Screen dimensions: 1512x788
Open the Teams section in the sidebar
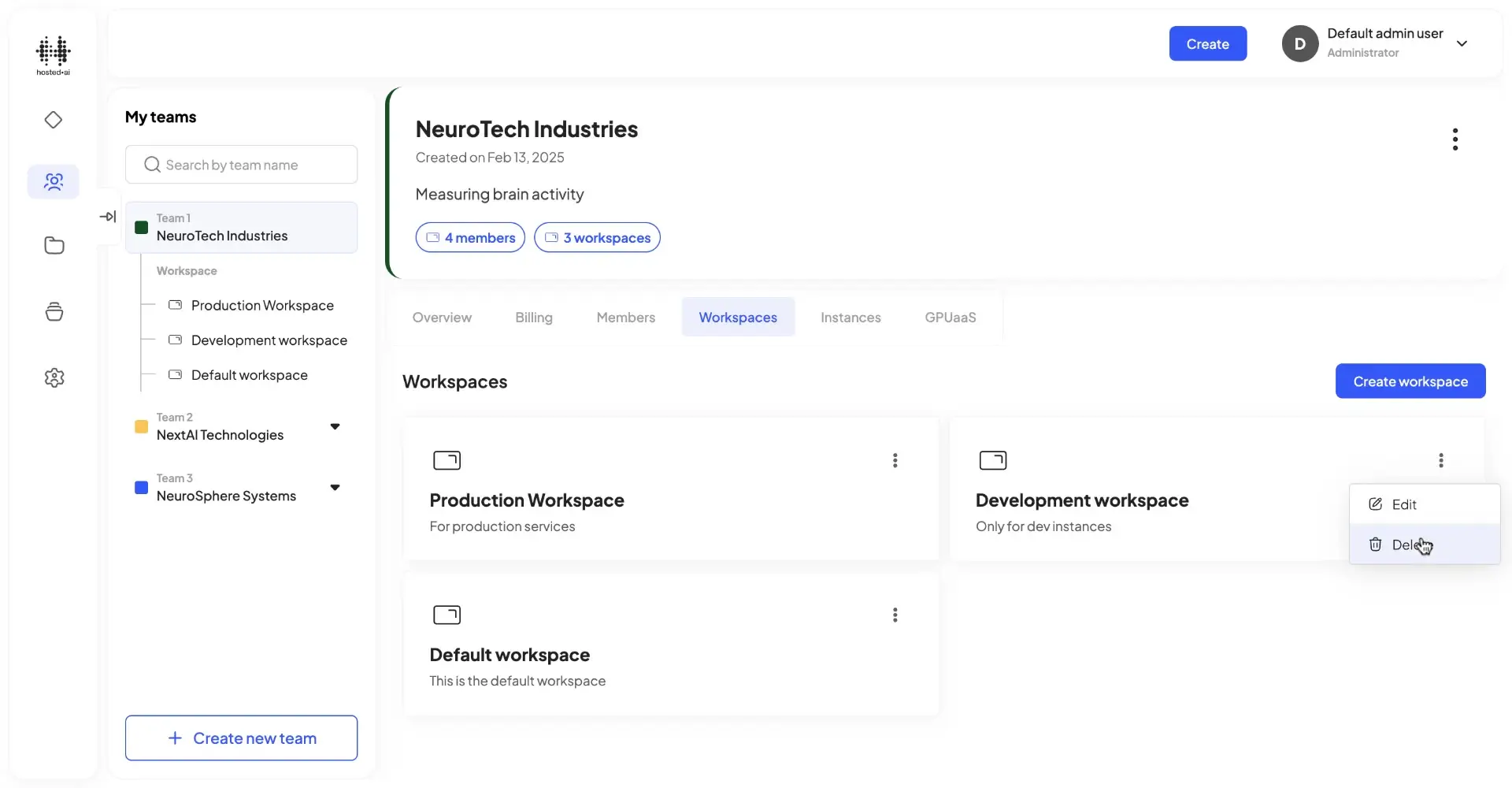[x=53, y=181]
